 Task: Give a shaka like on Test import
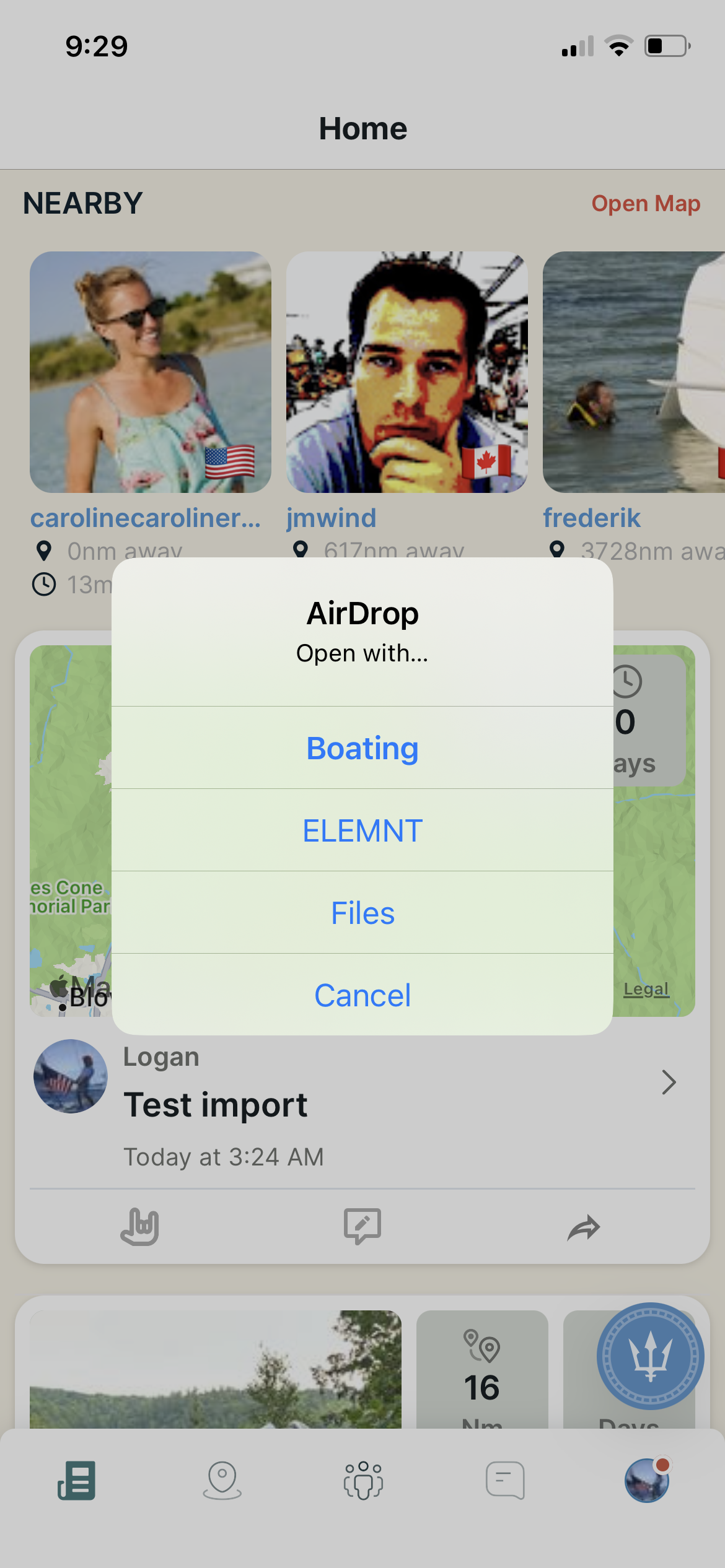tap(140, 1227)
